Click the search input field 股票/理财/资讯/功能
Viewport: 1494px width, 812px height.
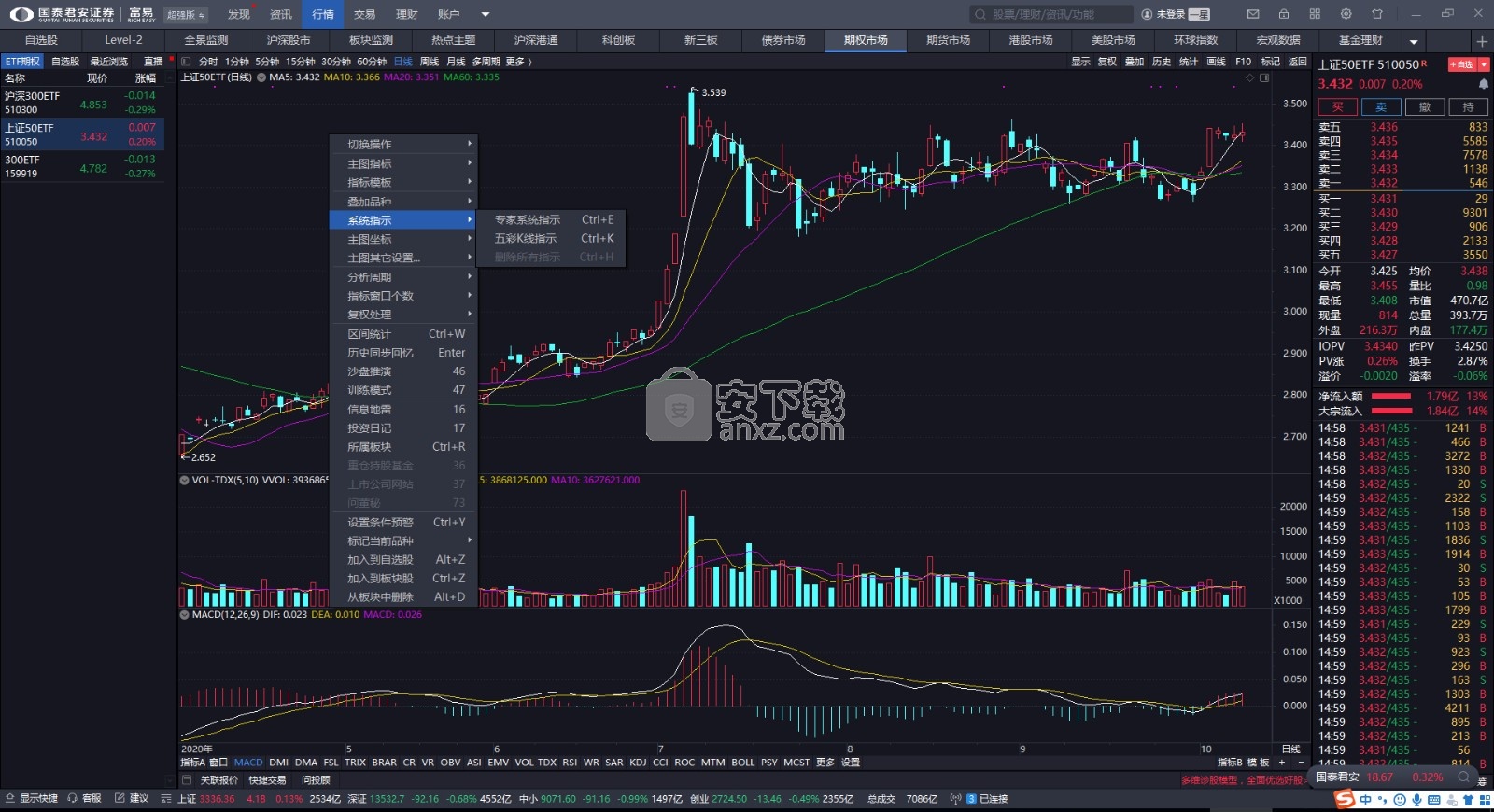tap(1050, 14)
